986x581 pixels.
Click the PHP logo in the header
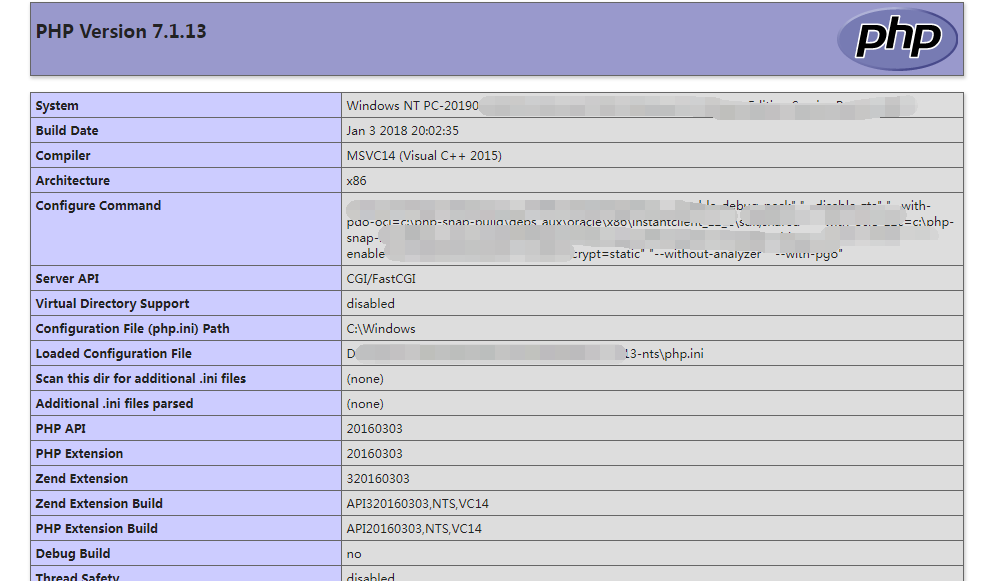click(x=897, y=39)
